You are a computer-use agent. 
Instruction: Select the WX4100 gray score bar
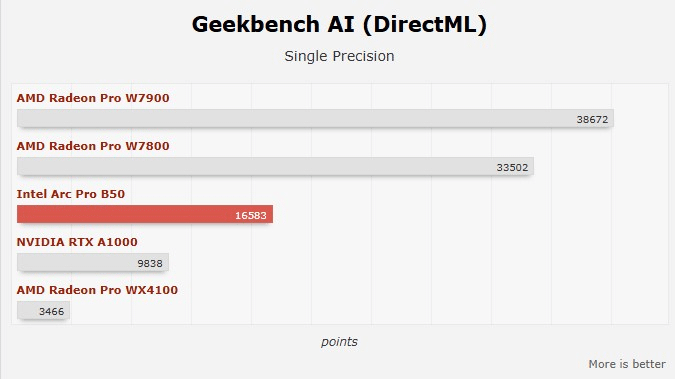[43, 311]
